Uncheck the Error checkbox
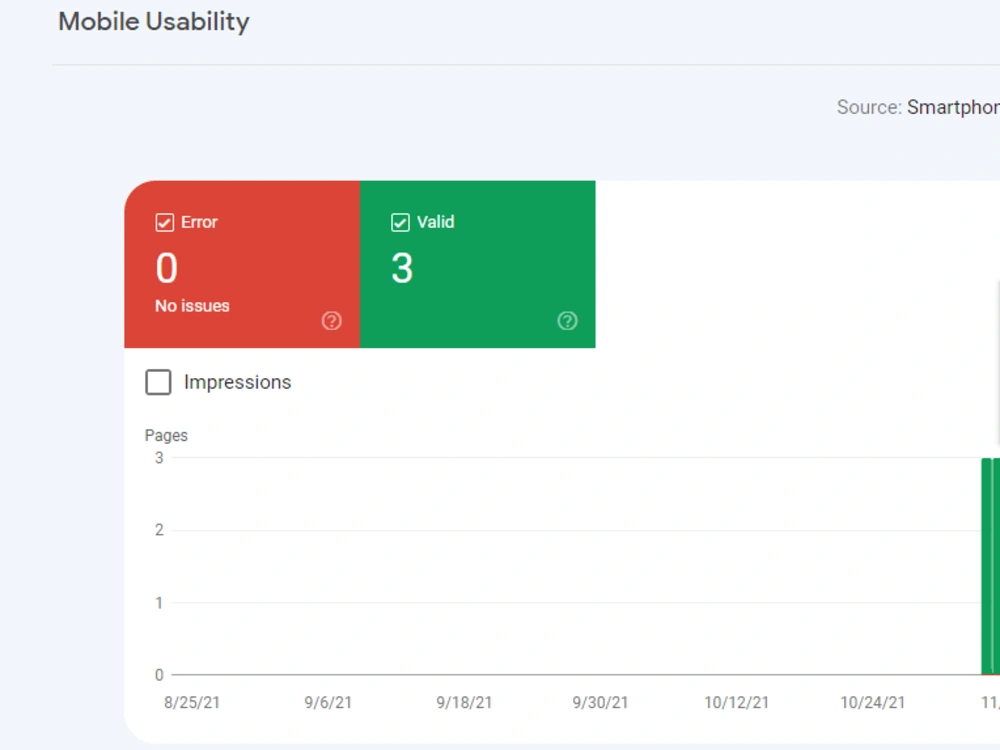Viewport: 1000px width, 750px height. 165,223
